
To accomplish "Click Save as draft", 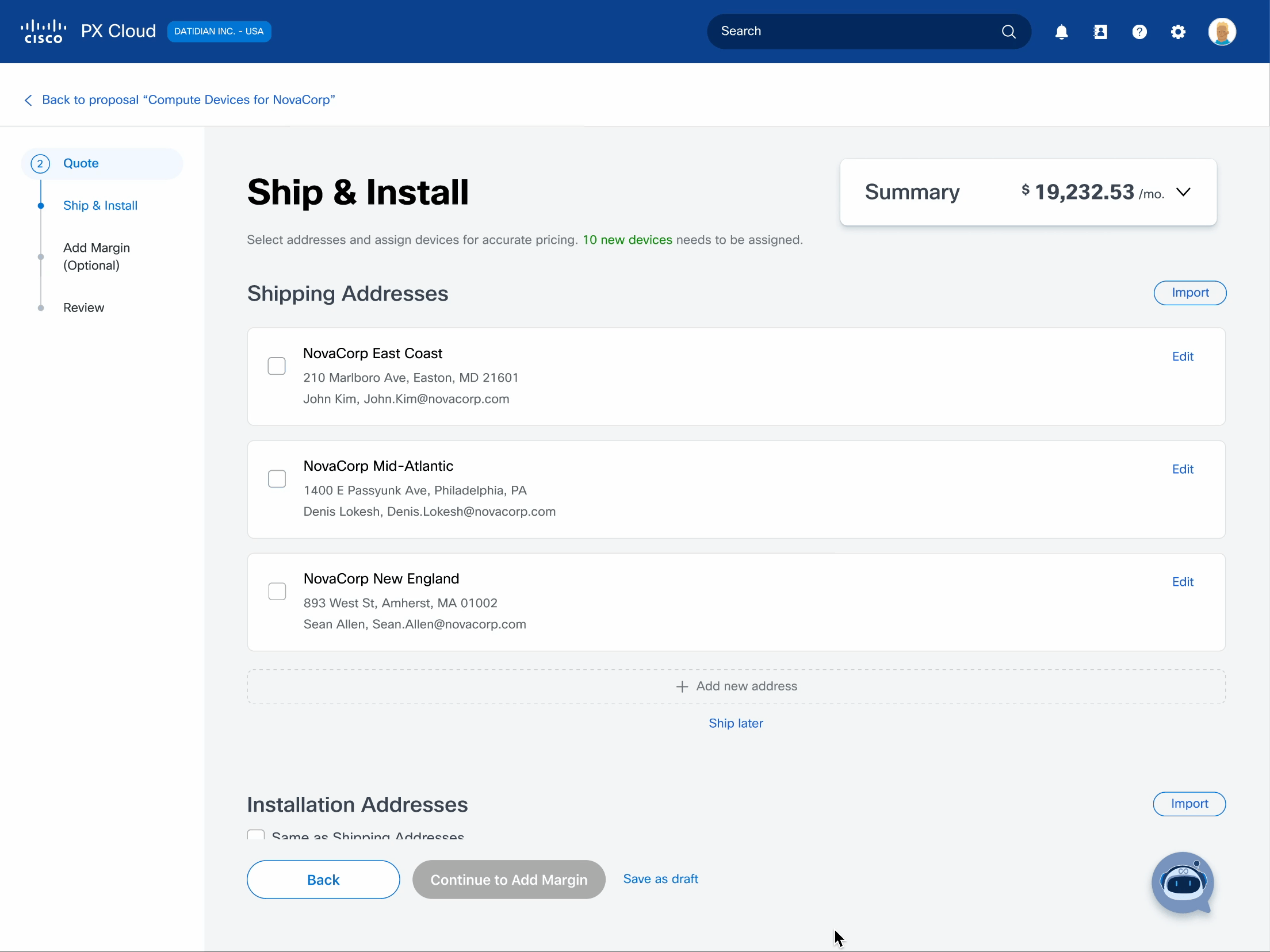I will tap(660, 879).
